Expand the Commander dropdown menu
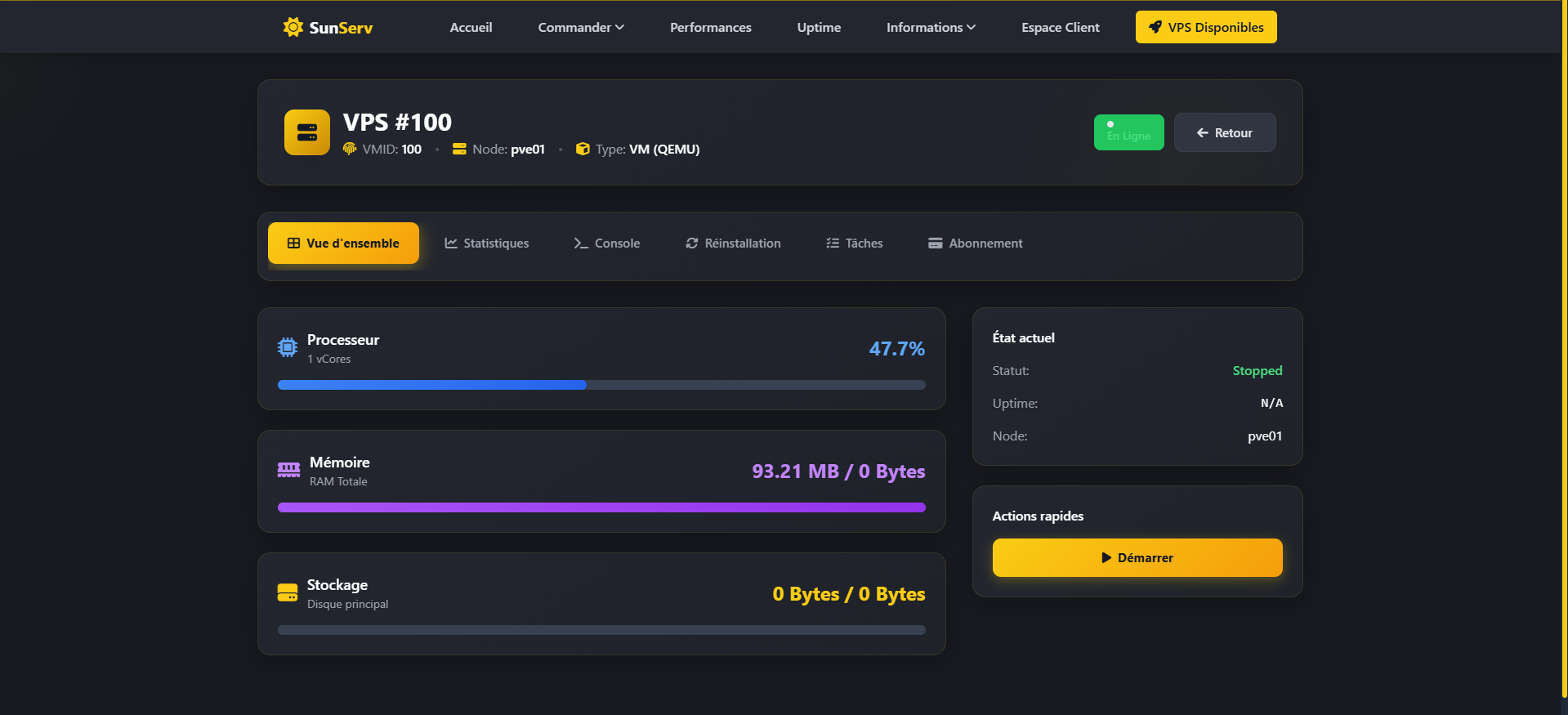Image resolution: width=1568 pixels, height=715 pixels. click(x=580, y=27)
